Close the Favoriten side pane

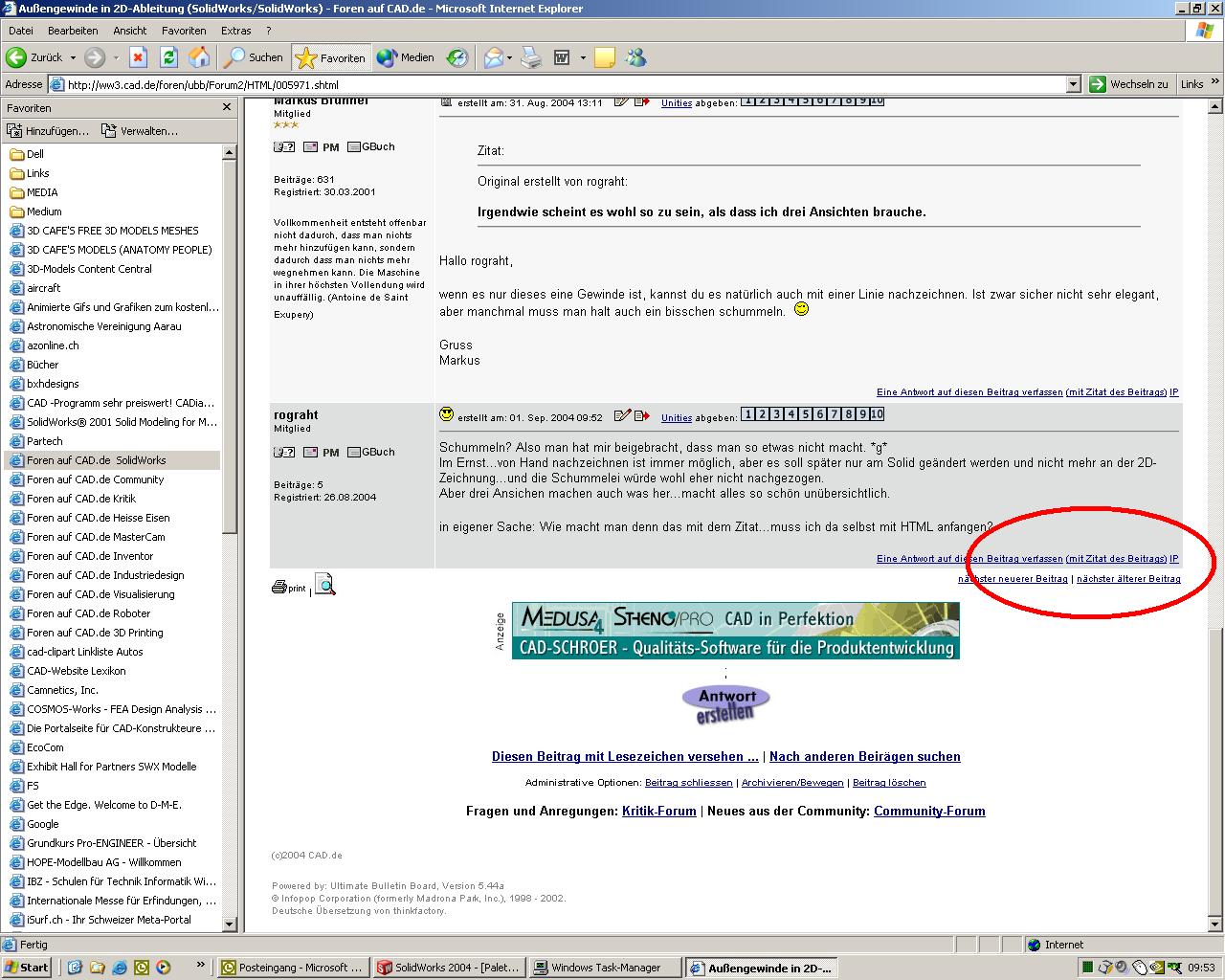(227, 107)
